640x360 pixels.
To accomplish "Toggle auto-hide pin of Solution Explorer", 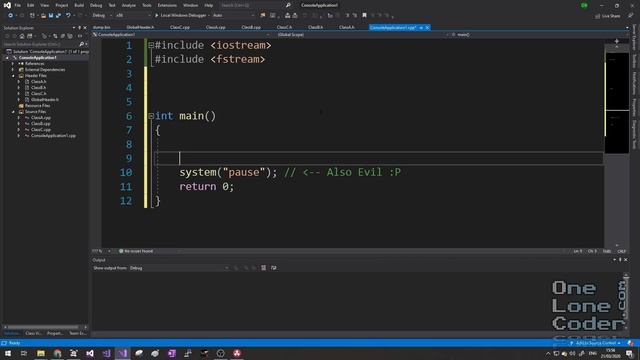I will (80, 28).
